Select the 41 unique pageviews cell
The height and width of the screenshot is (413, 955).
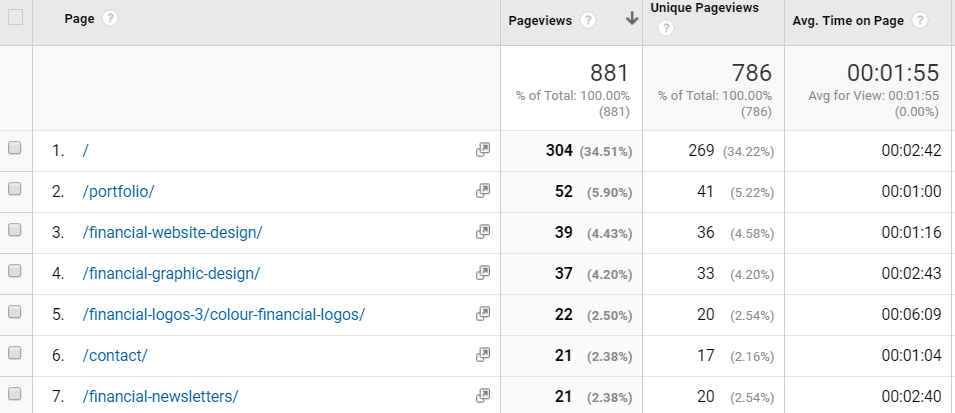[x=705, y=191]
